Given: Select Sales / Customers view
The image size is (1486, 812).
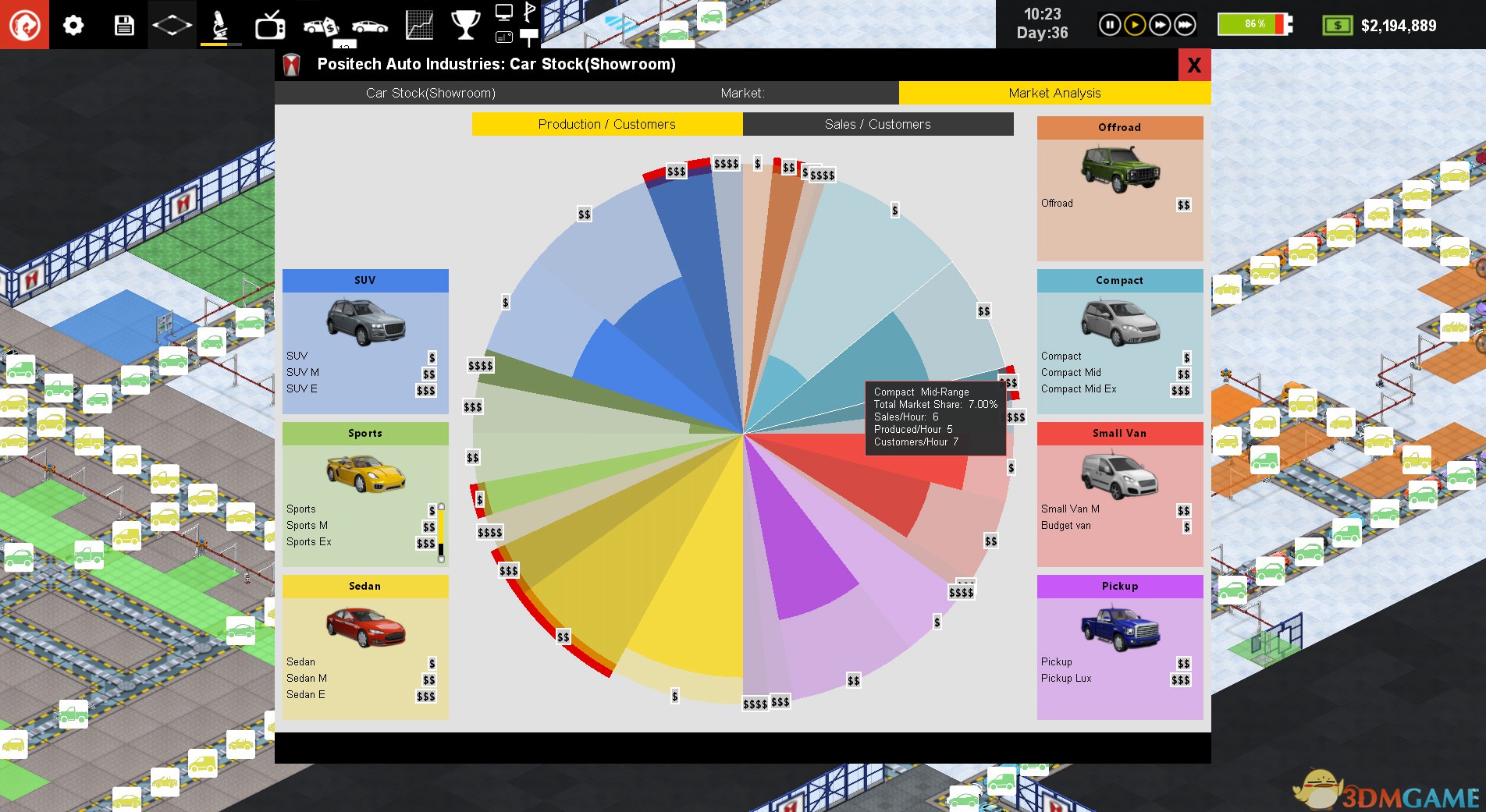Looking at the screenshot, I should (x=878, y=124).
